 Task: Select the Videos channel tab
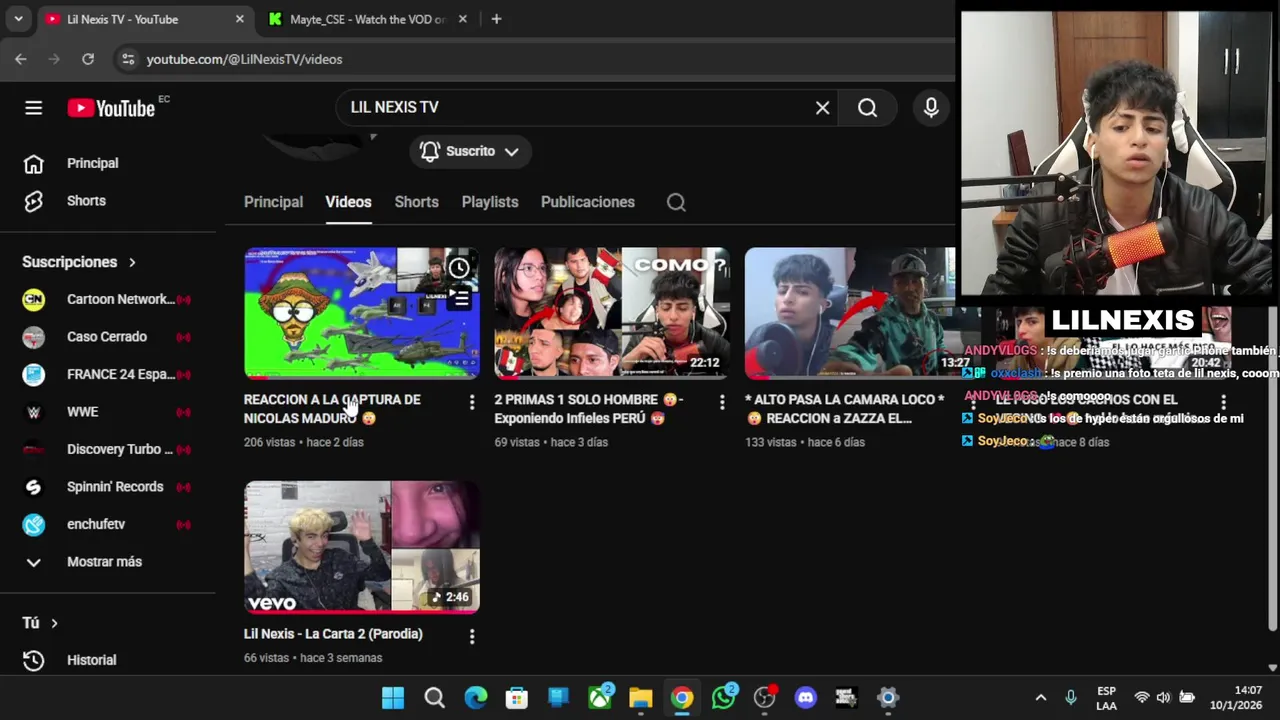point(348,202)
